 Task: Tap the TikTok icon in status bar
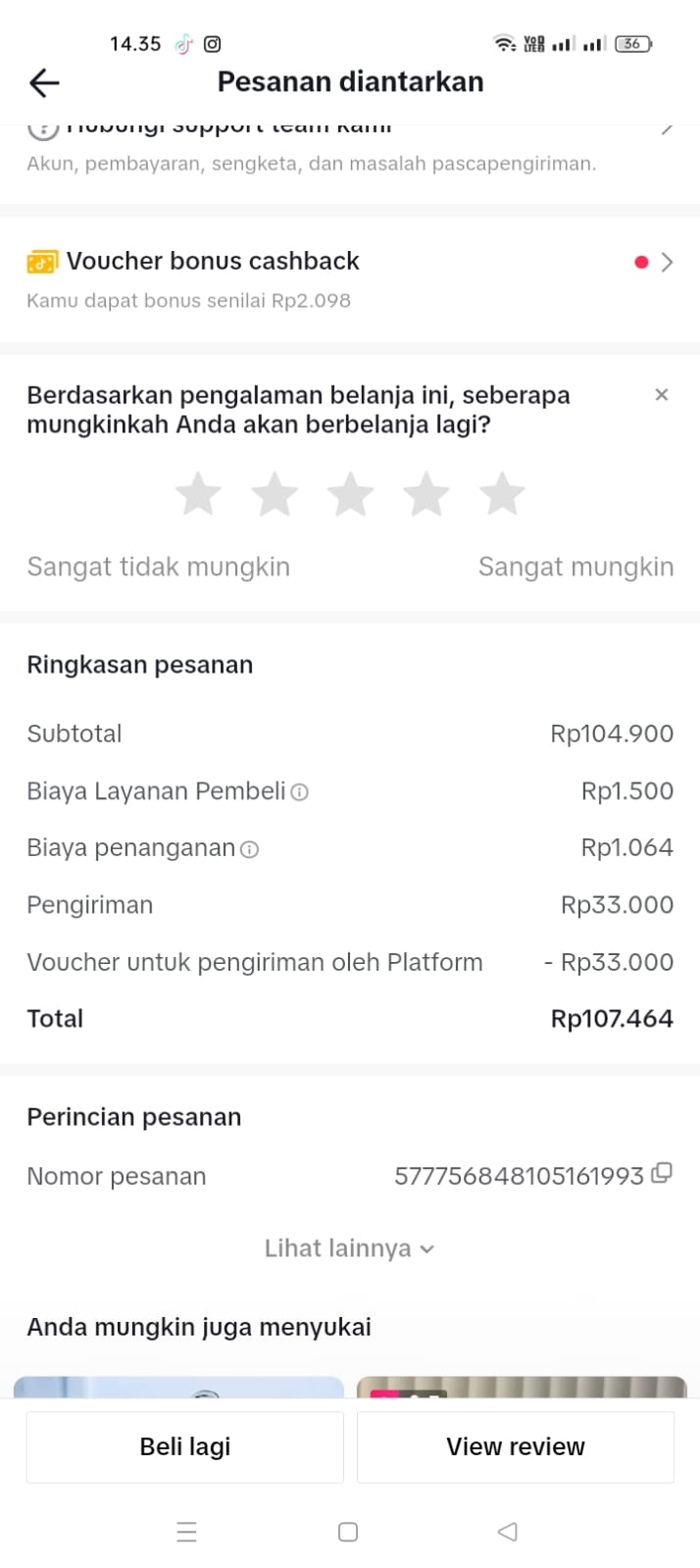click(183, 44)
